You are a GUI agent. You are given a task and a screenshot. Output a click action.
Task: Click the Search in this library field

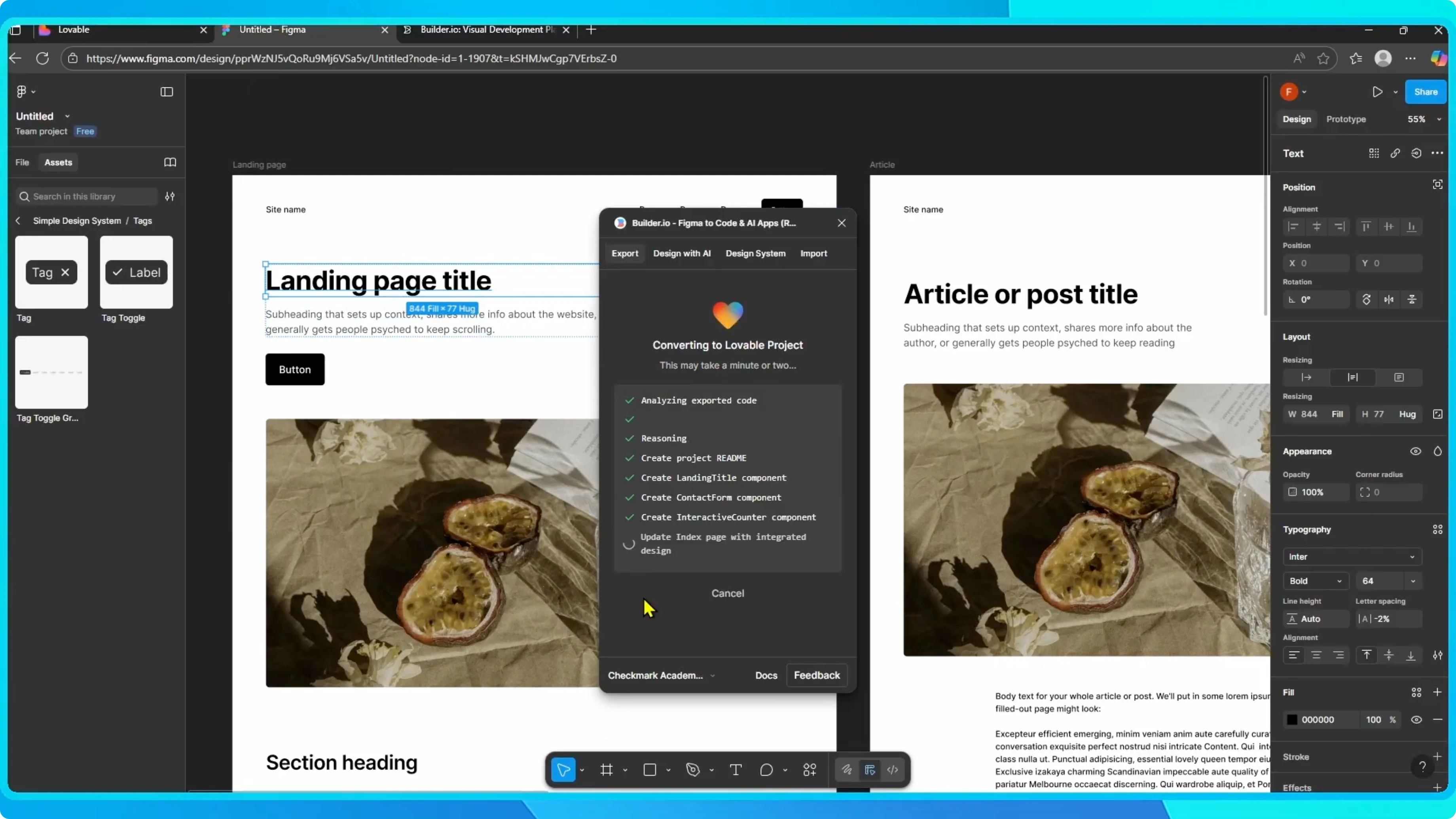point(87,196)
